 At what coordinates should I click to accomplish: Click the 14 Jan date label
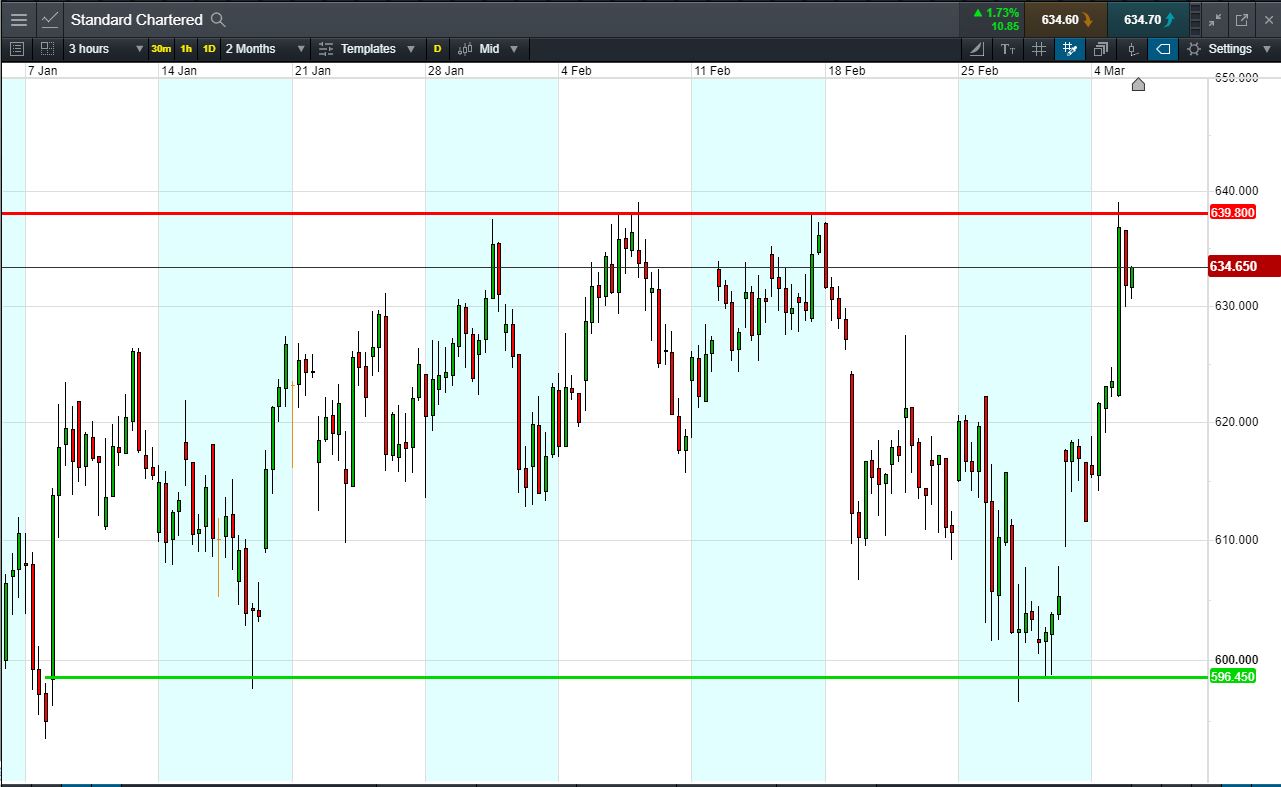click(x=179, y=70)
